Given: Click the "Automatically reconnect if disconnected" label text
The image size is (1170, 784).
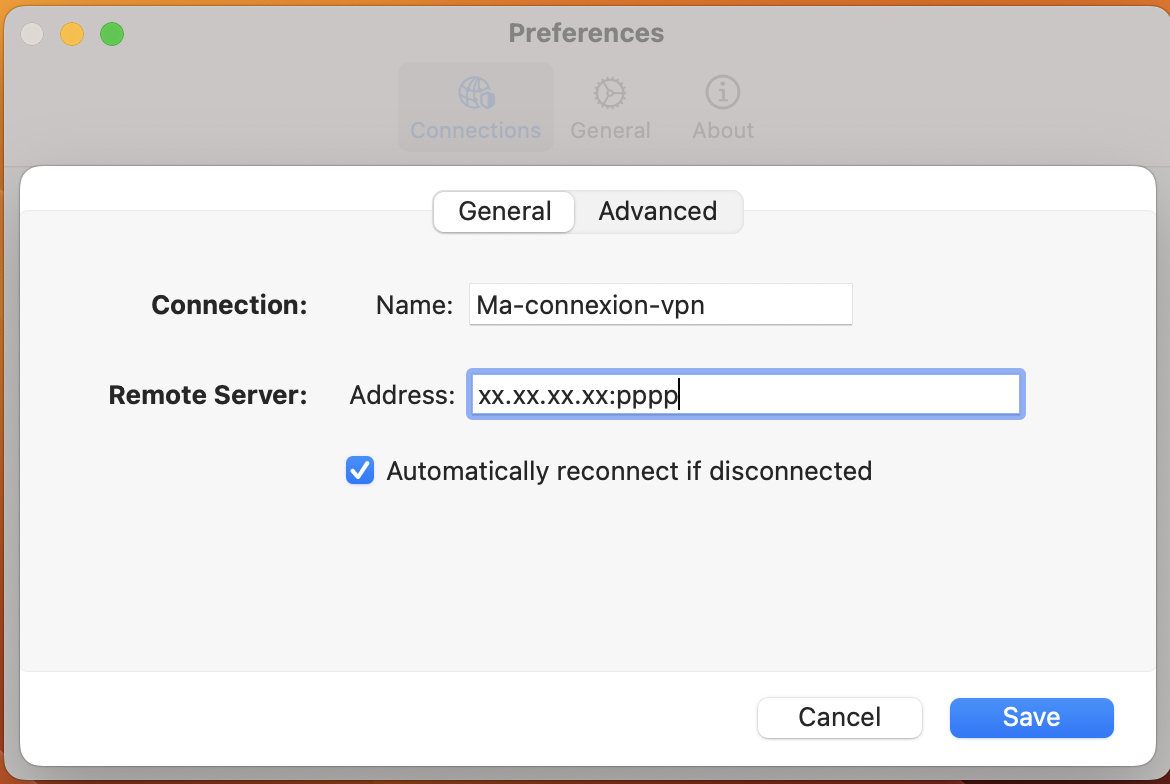Looking at the screenshot, I should click(x=629, y=471).
